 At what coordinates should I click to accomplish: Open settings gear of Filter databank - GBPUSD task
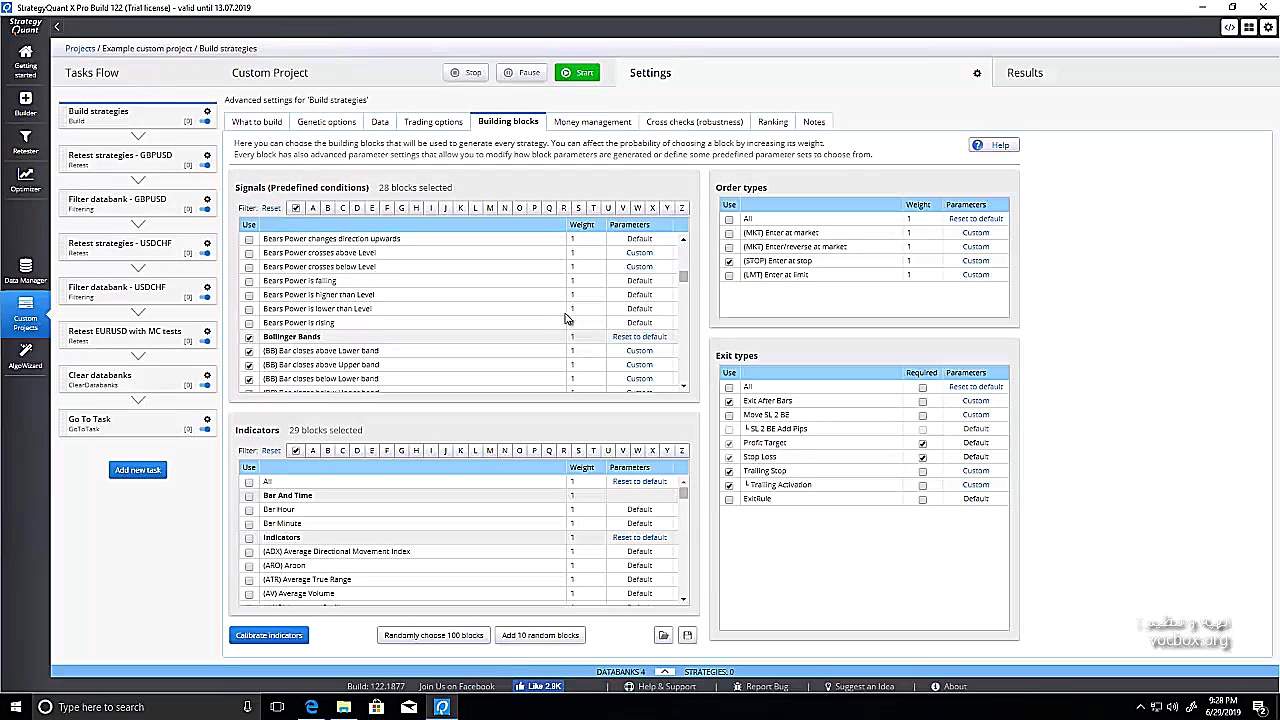tap(207, 199)
